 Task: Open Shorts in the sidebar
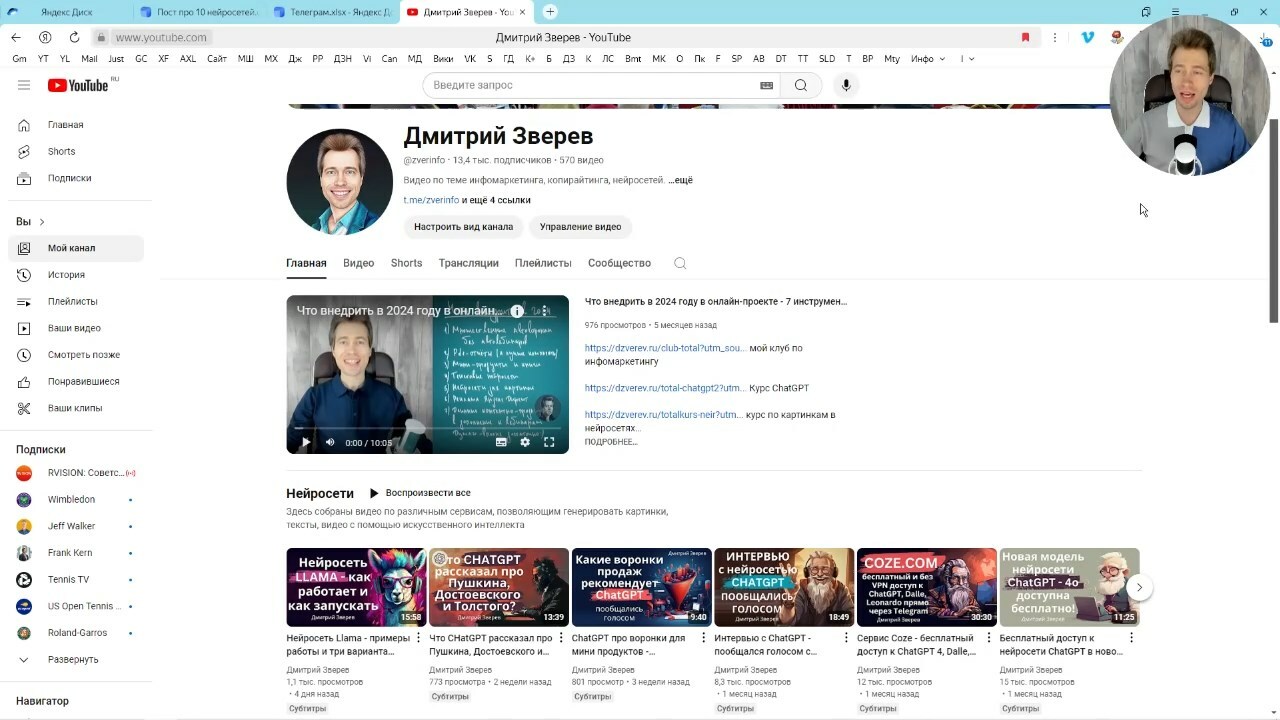click(76, 151)
